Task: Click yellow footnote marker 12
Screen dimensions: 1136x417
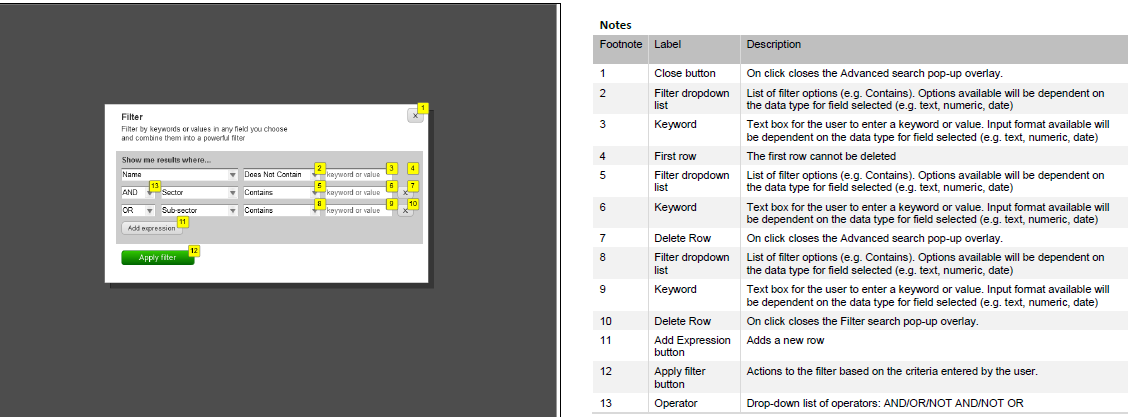Action: pyautogui.click(x=194, y=251)
